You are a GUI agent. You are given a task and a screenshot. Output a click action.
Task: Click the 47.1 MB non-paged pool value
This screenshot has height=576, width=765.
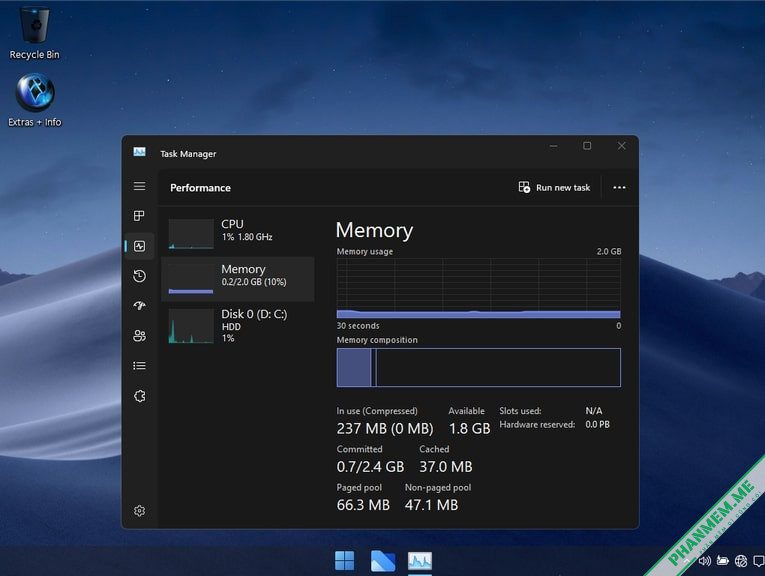coord(431,505)
